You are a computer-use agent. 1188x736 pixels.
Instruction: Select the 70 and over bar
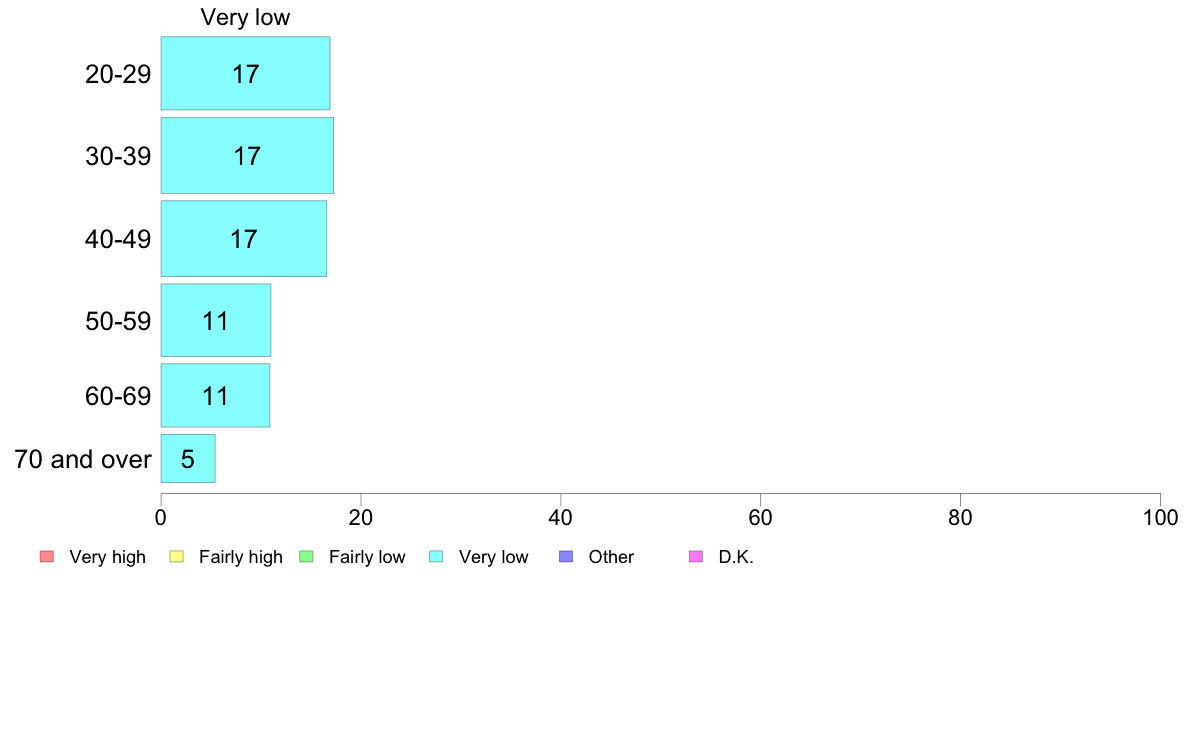click(x=188, y=459)
